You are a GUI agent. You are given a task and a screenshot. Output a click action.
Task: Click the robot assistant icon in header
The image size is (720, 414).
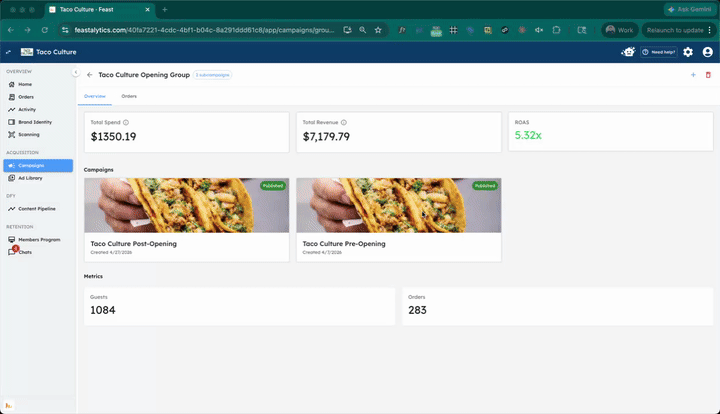tap(628, 52)
